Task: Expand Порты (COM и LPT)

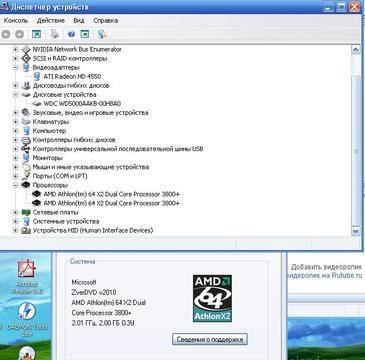Action: [15, 176]
